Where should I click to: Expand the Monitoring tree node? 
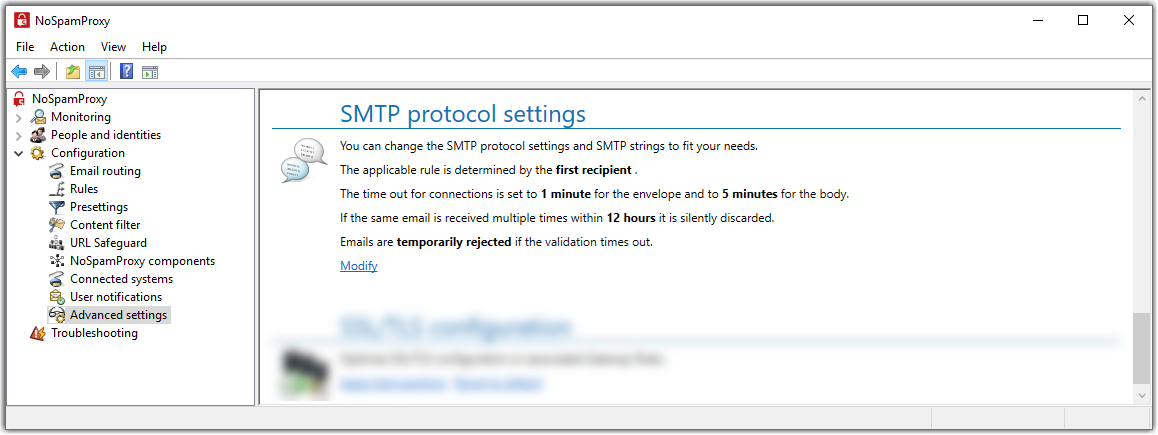[18, 117]
